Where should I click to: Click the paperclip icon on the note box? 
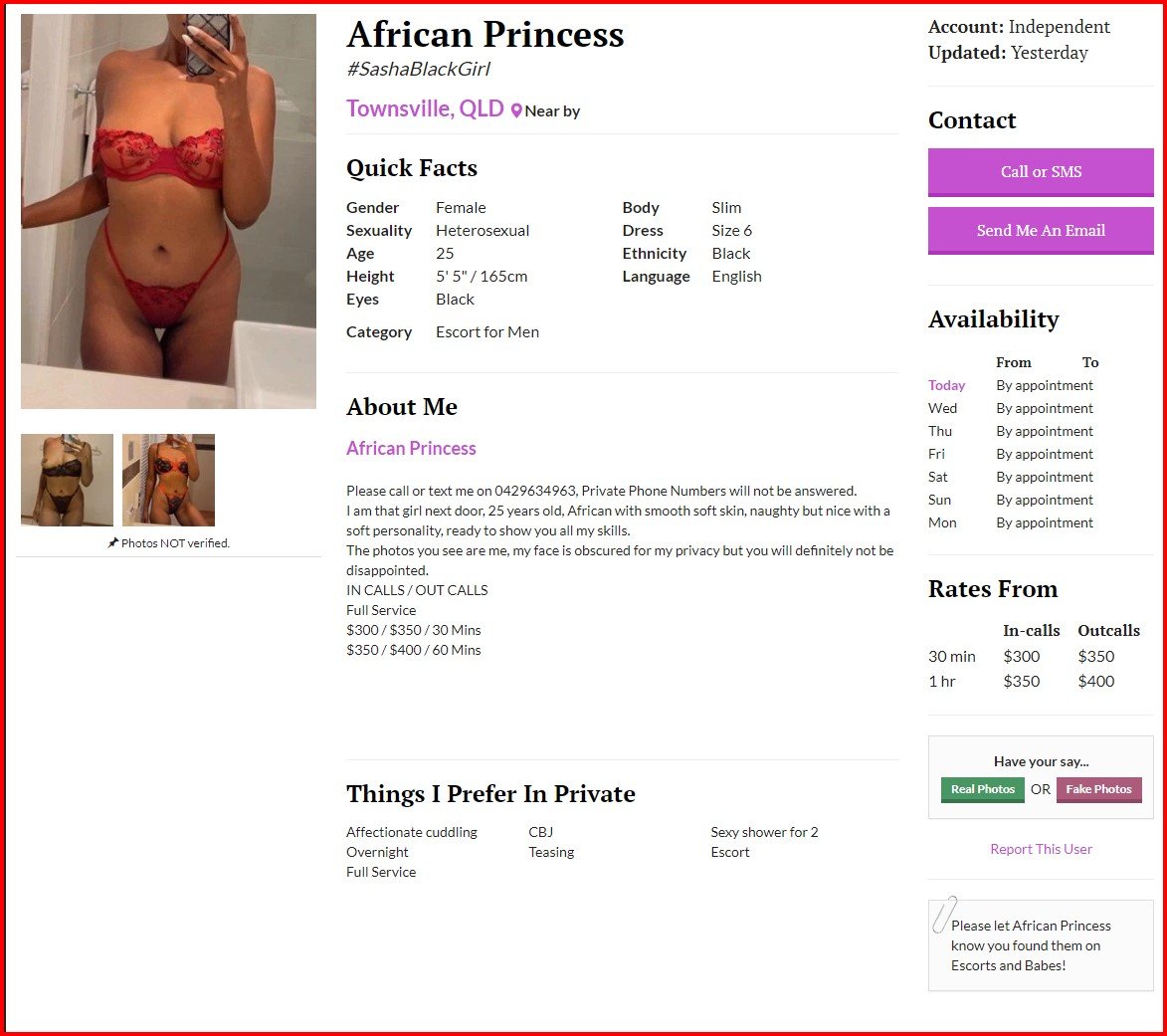click(x=944, y=914)
